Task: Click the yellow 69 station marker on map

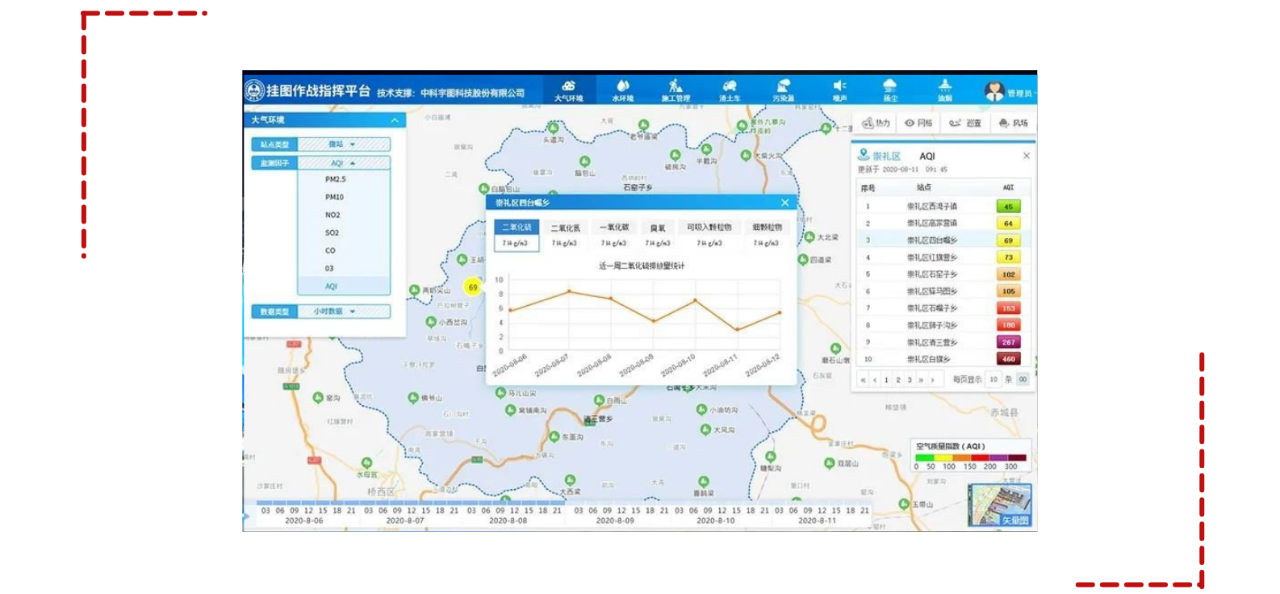Action: pos(473,287)
